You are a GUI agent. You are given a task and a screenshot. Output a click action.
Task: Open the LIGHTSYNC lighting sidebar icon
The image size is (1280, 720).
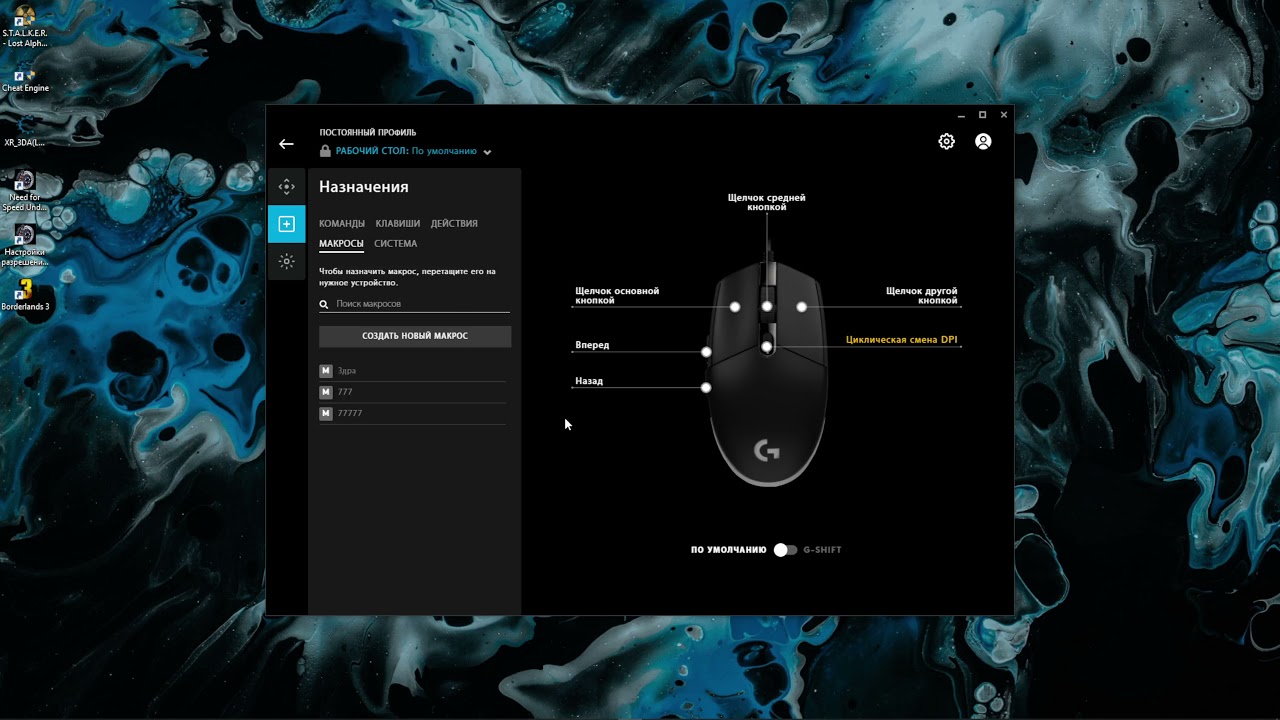click(x=287, y=261)
